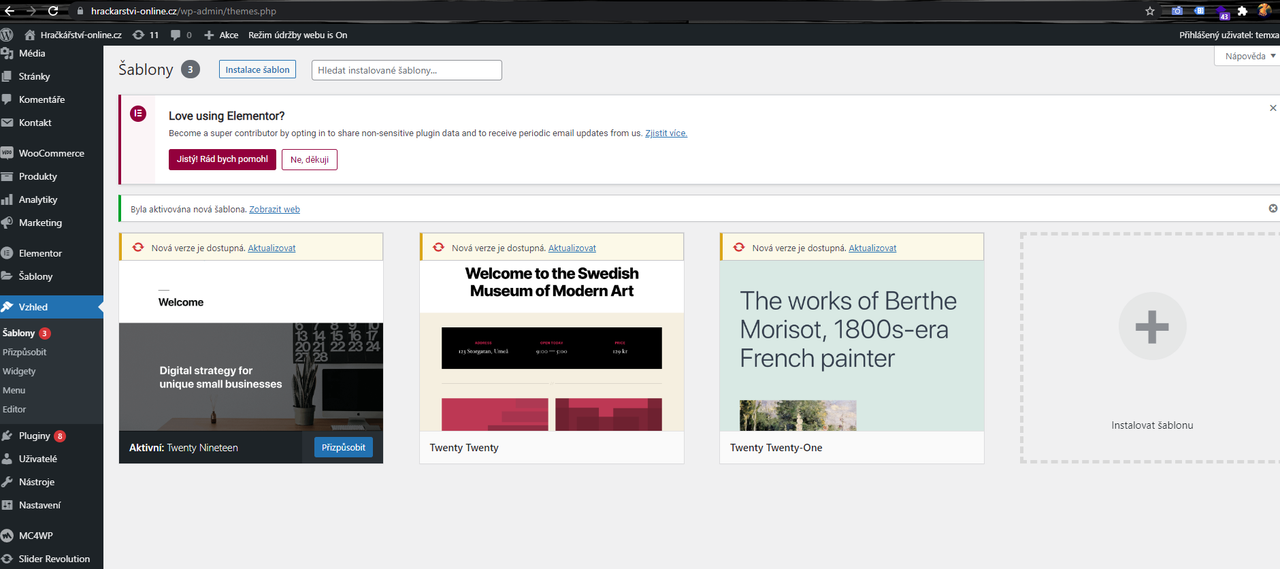
Task: Open the WooCommerce sidebar icon
Action: point(8,153)
